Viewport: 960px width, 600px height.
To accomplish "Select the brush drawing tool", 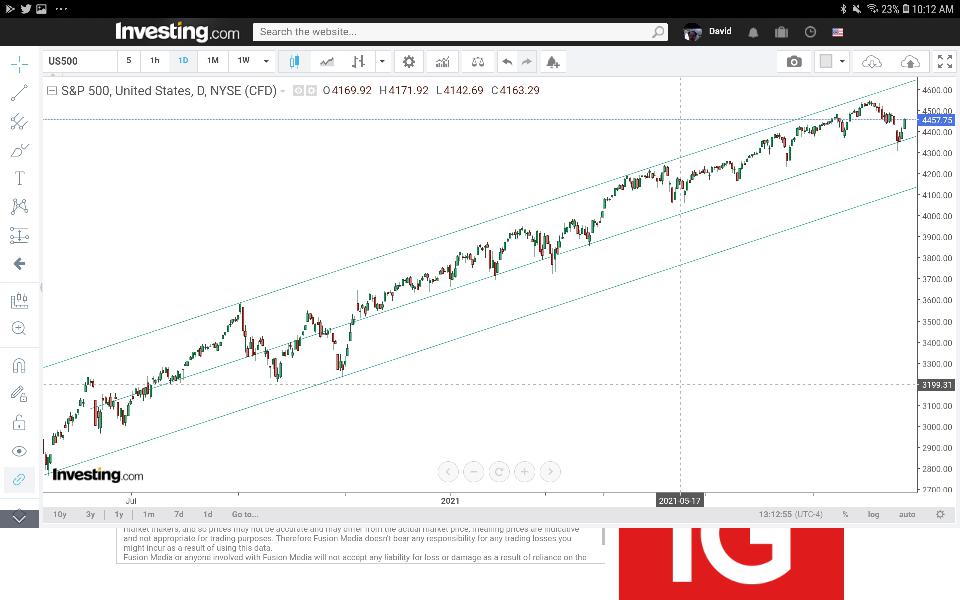I will [x=19, y=150].
